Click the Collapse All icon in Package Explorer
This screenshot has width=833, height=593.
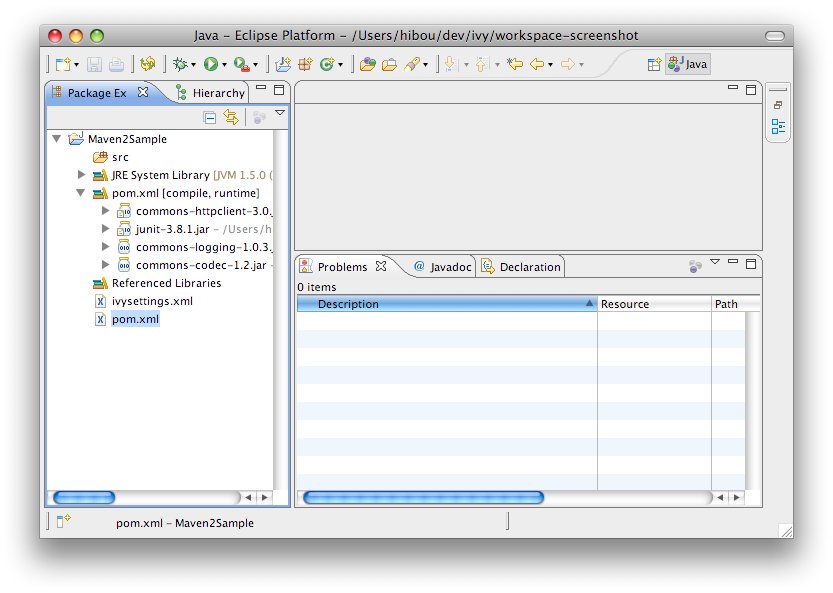pos(210,117)
